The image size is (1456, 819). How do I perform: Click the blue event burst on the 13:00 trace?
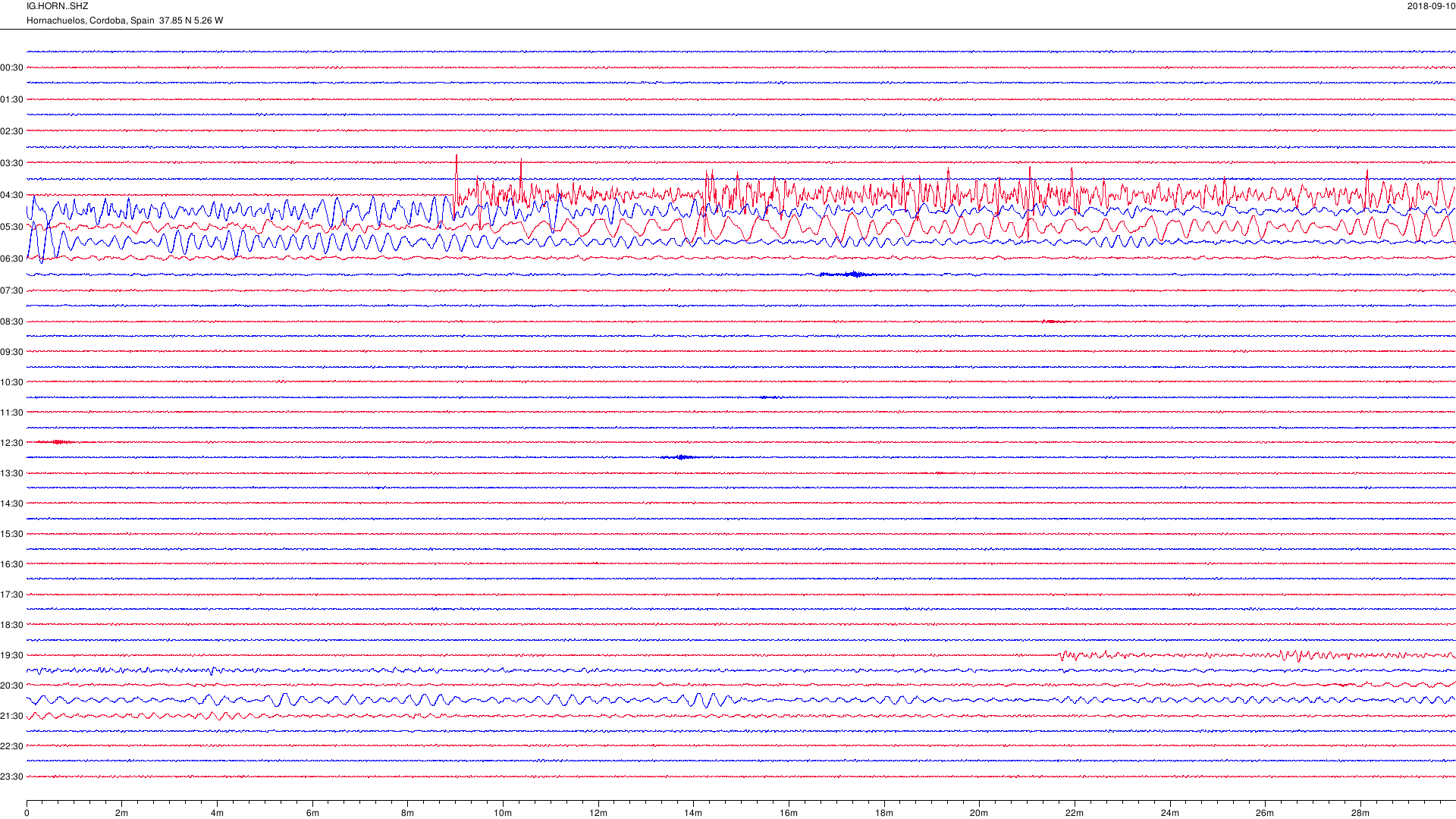[x=681, y=457]
